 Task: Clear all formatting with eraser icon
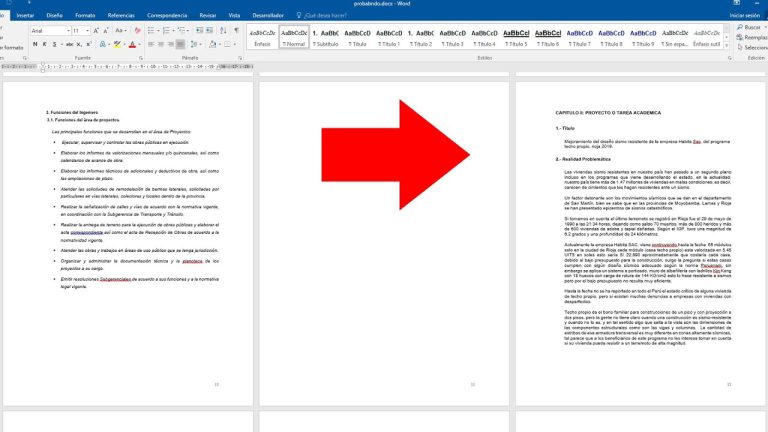tap(137, 31)
